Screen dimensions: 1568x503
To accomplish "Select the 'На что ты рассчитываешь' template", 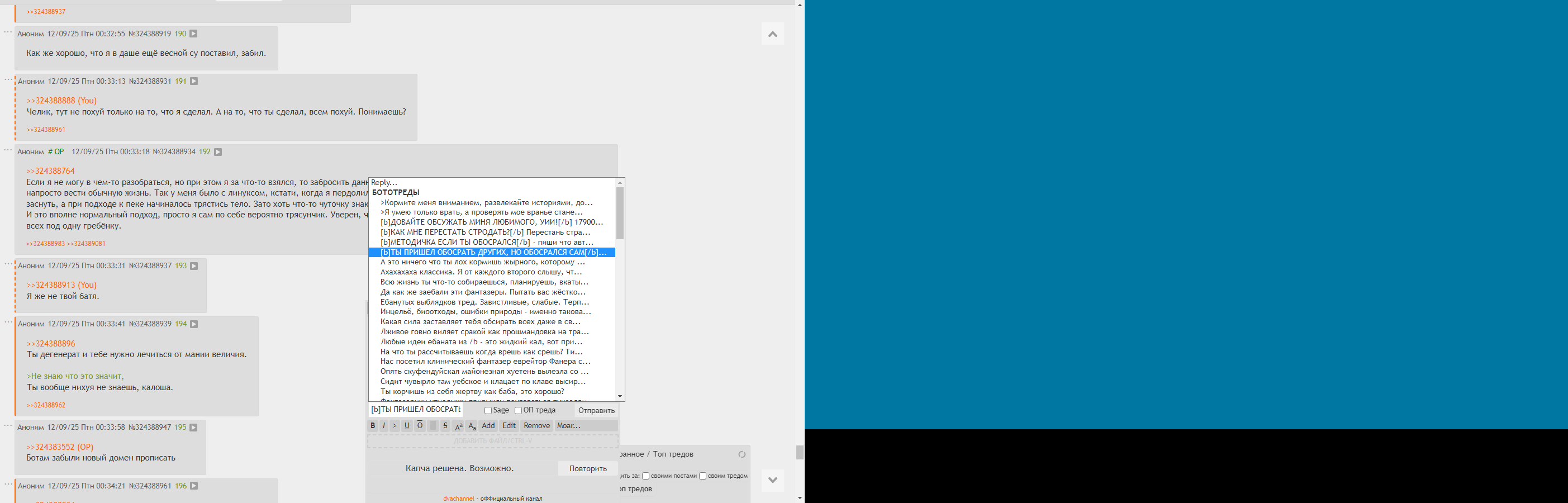I will click(492, 352).
